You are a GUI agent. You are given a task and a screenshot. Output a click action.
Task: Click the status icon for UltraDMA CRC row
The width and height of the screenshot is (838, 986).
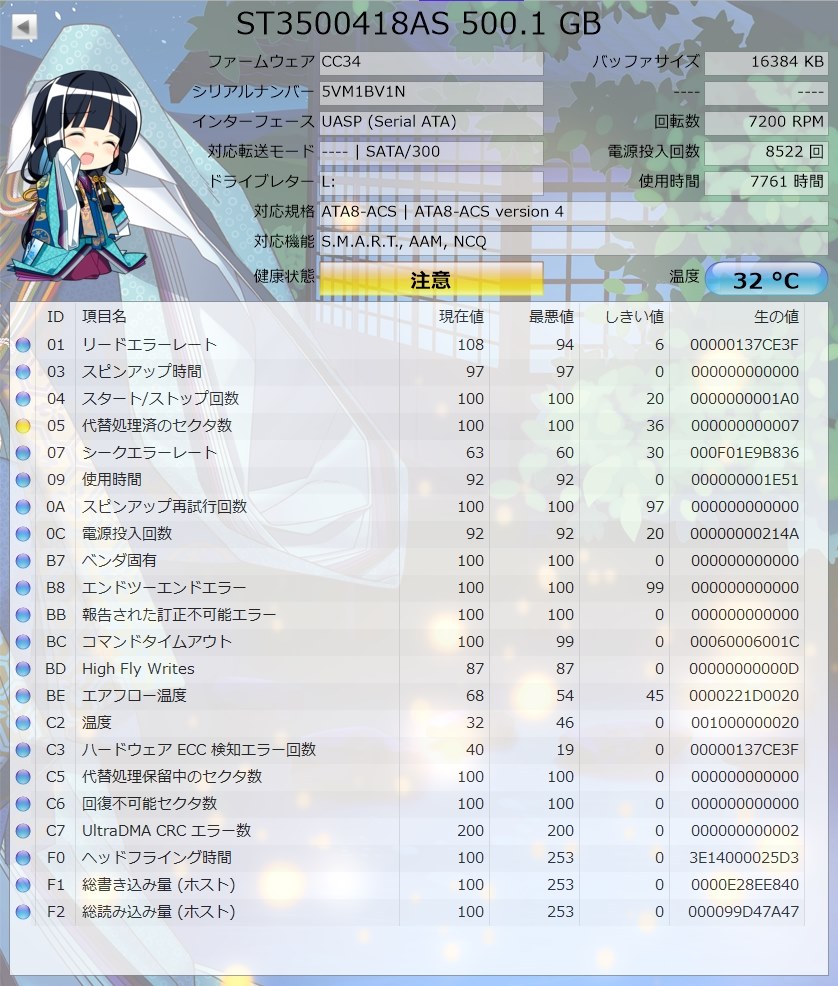pyautogui.click(x=23, y=831)
